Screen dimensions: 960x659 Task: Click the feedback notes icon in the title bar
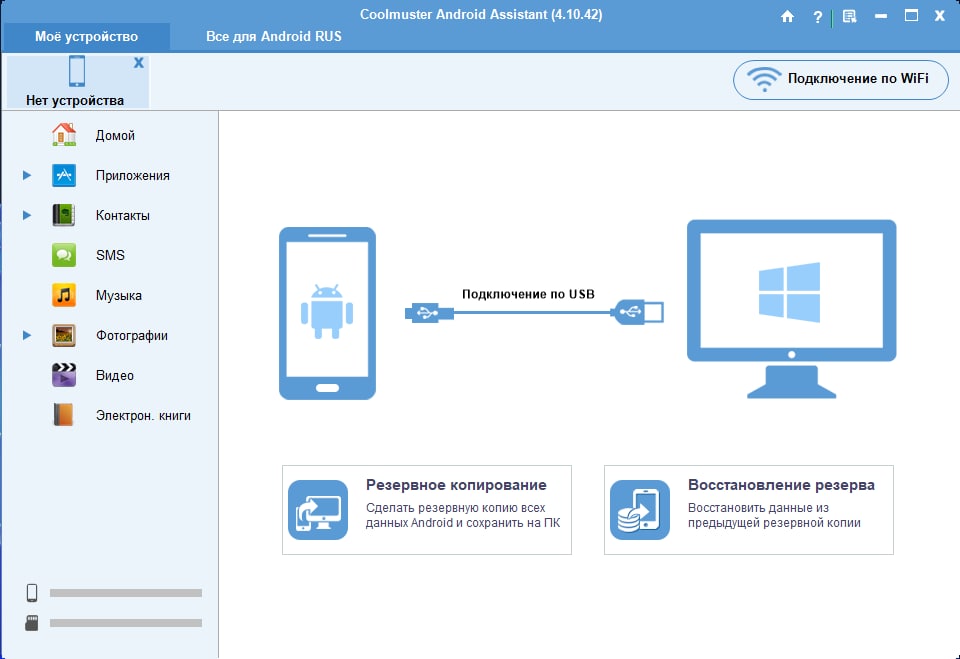coord(849,17)
